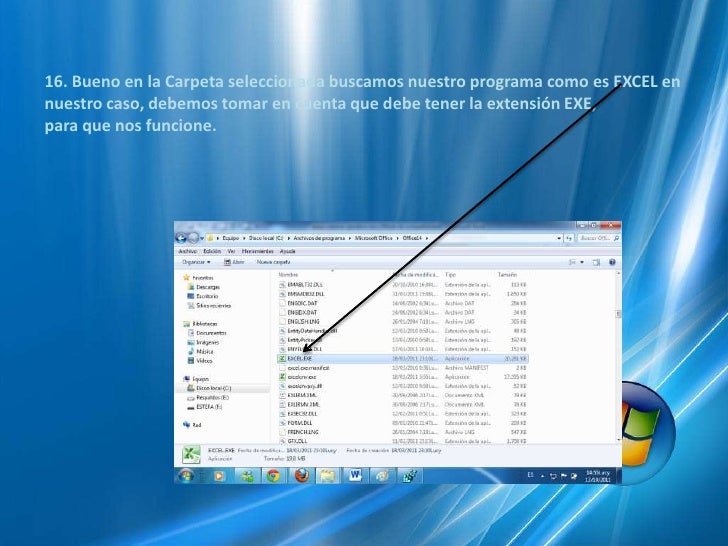
Task: Open the view options dropdown arrow
Action: coord(582,262)
